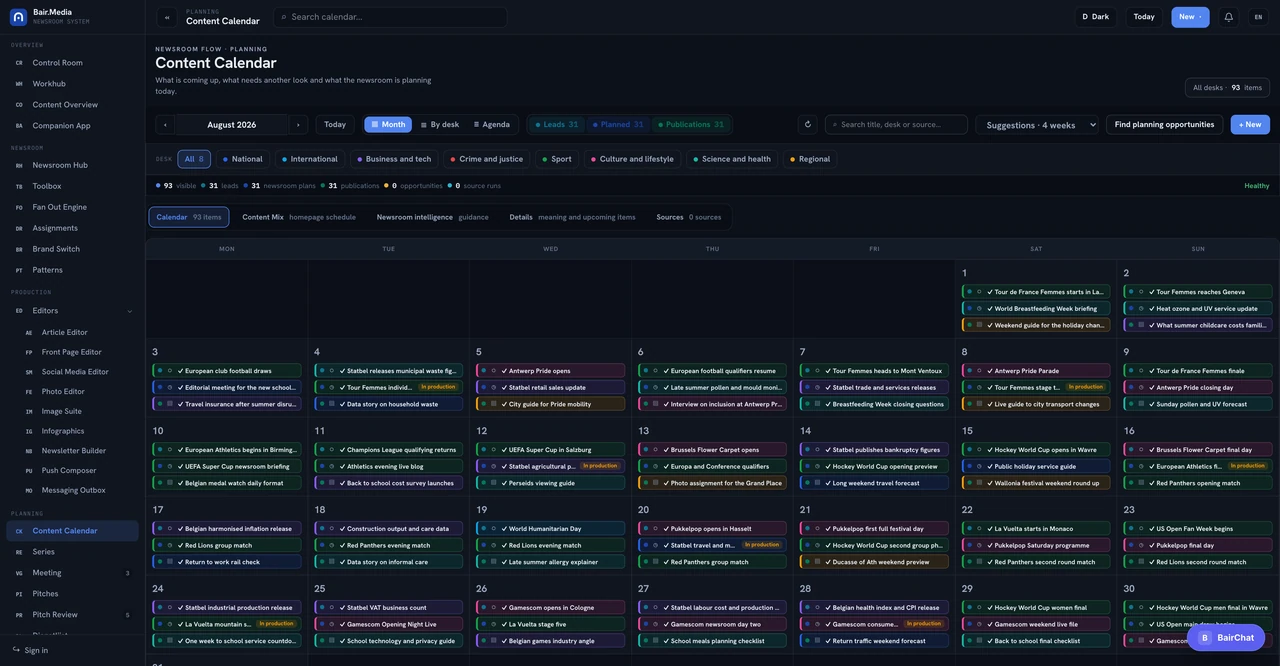Open Push Composer in the sidebar
1280x666 pixels.
click(78, 471)
